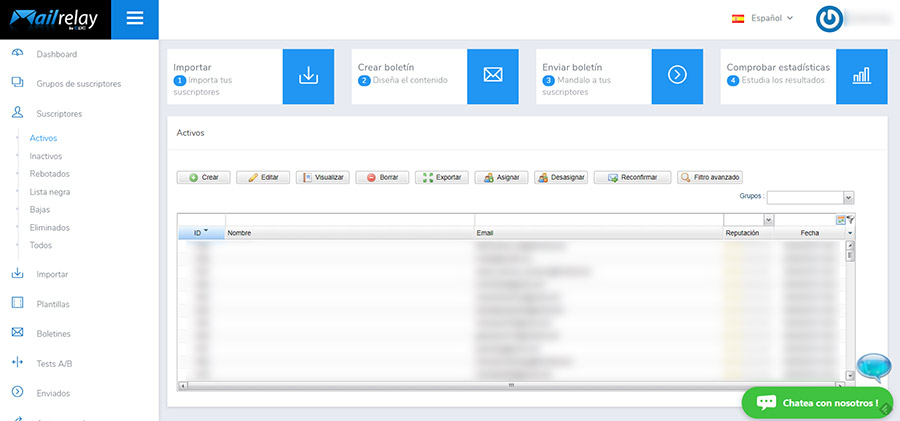Click the Importar blue download tile

click(308, 76)
